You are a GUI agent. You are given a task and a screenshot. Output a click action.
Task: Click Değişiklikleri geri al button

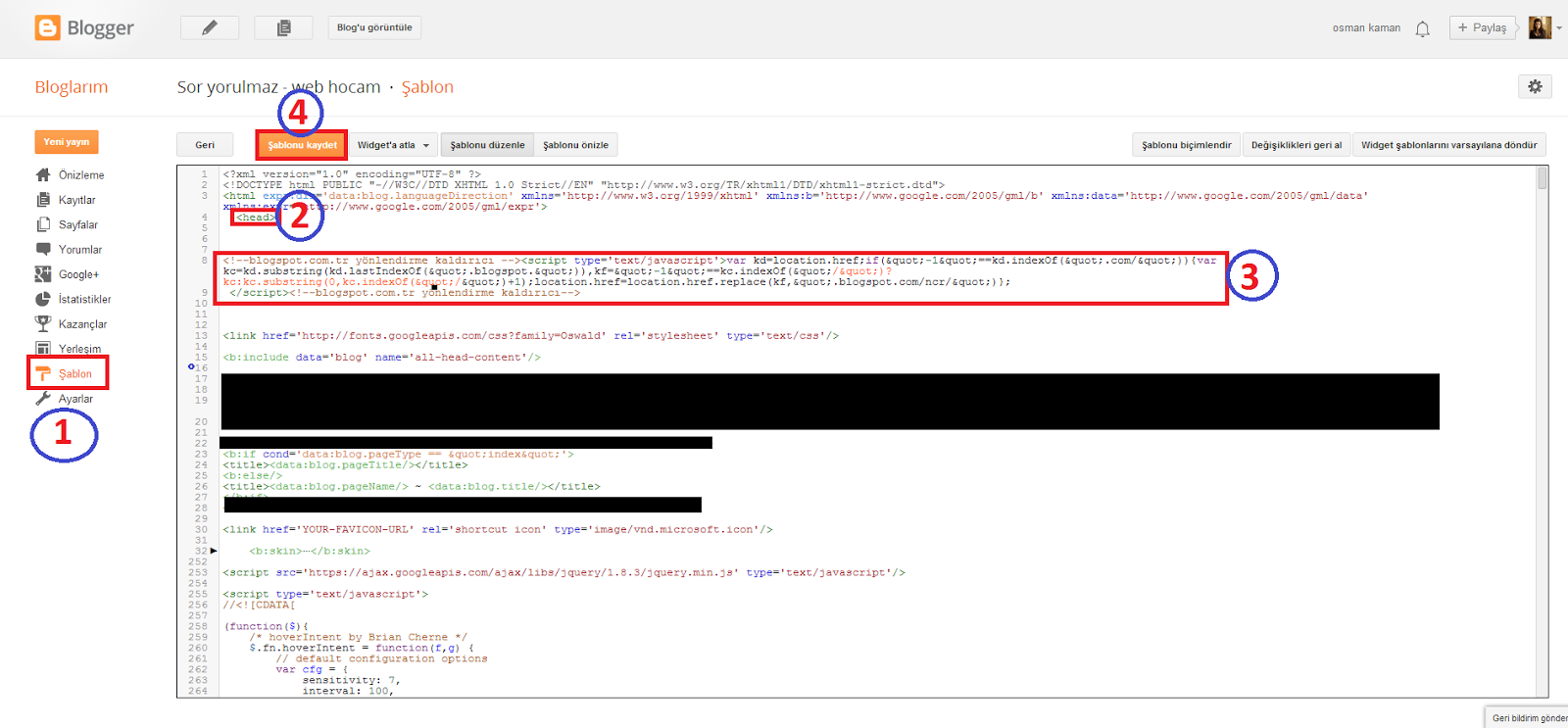click(x=1297, y=145)
